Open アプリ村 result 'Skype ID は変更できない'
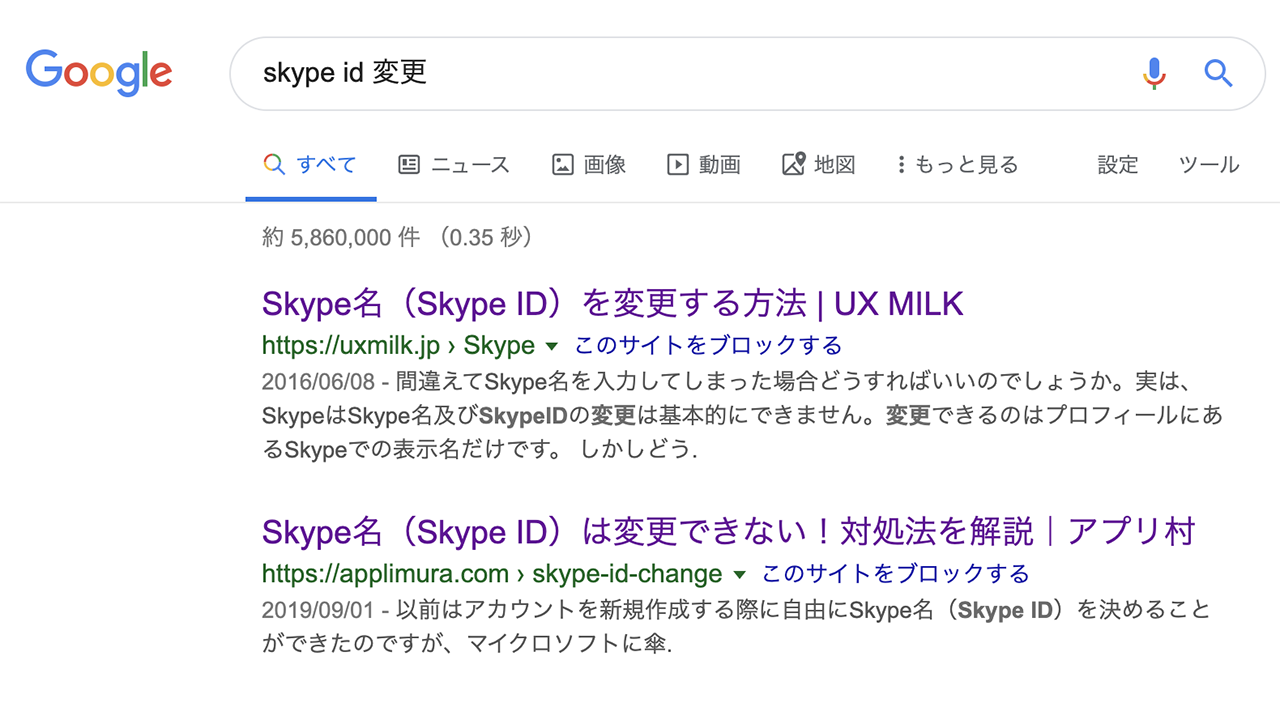 (x=729, y=531)
